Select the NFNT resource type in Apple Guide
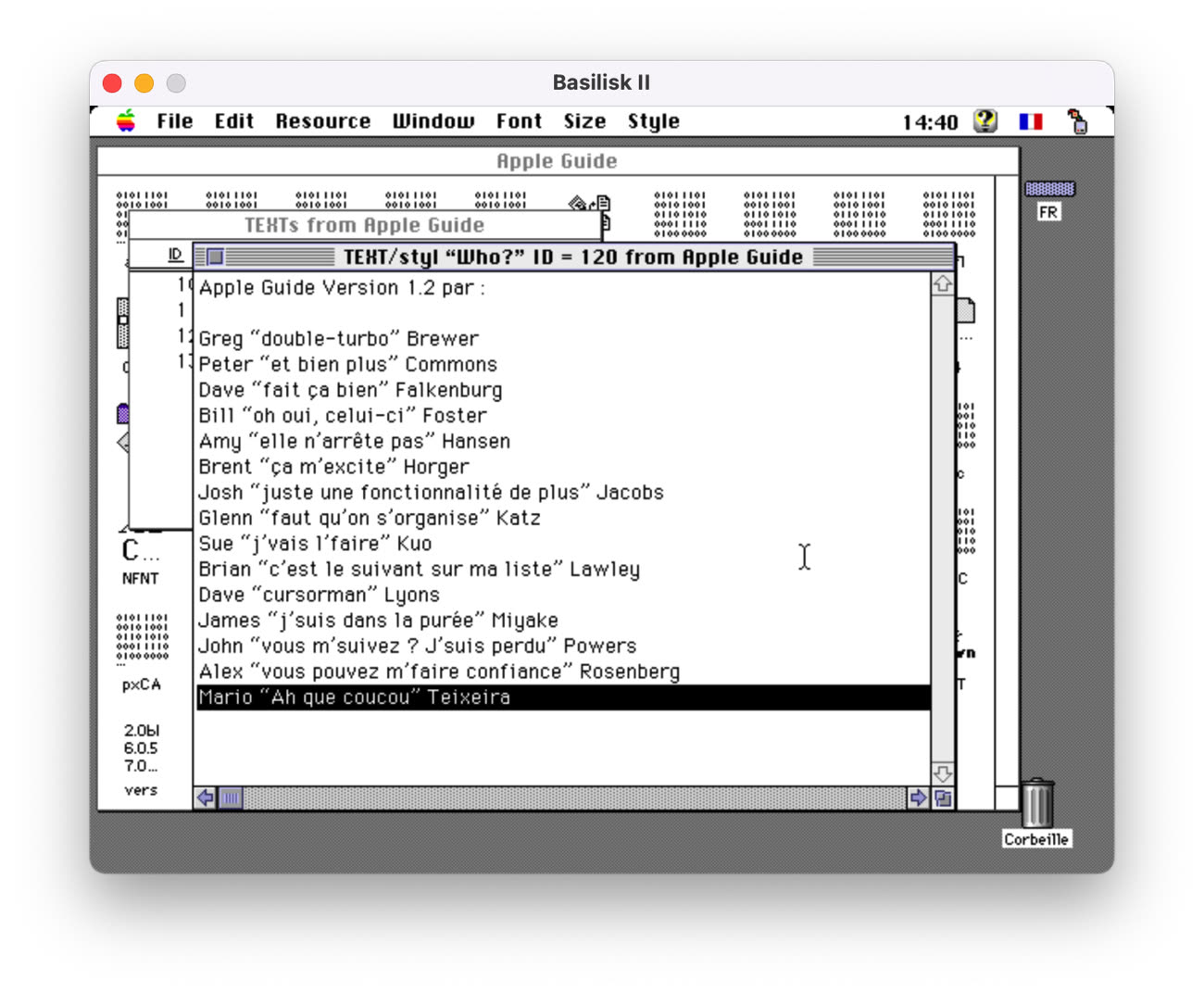 click(x=140, y=559)
